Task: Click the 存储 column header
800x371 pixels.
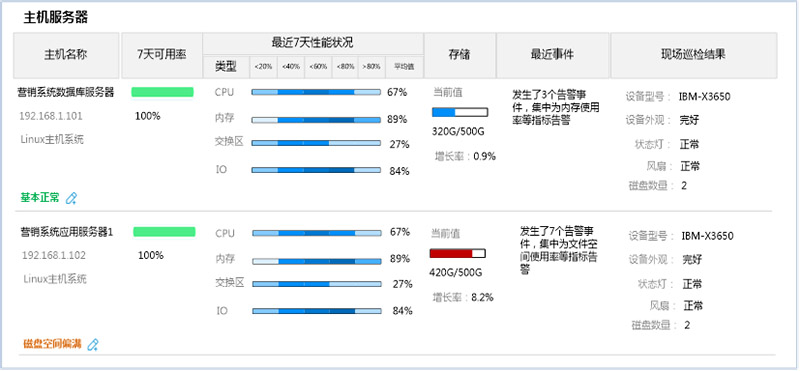Action: pos(460,55)
